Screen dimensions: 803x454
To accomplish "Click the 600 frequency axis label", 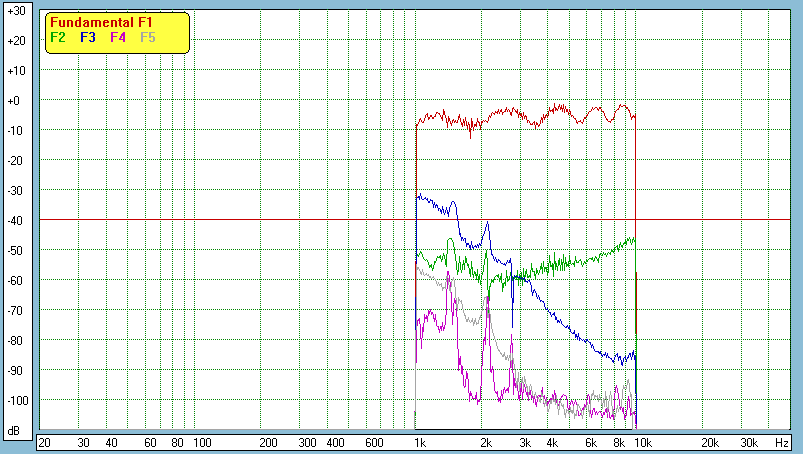I will (x=374, y=442).
